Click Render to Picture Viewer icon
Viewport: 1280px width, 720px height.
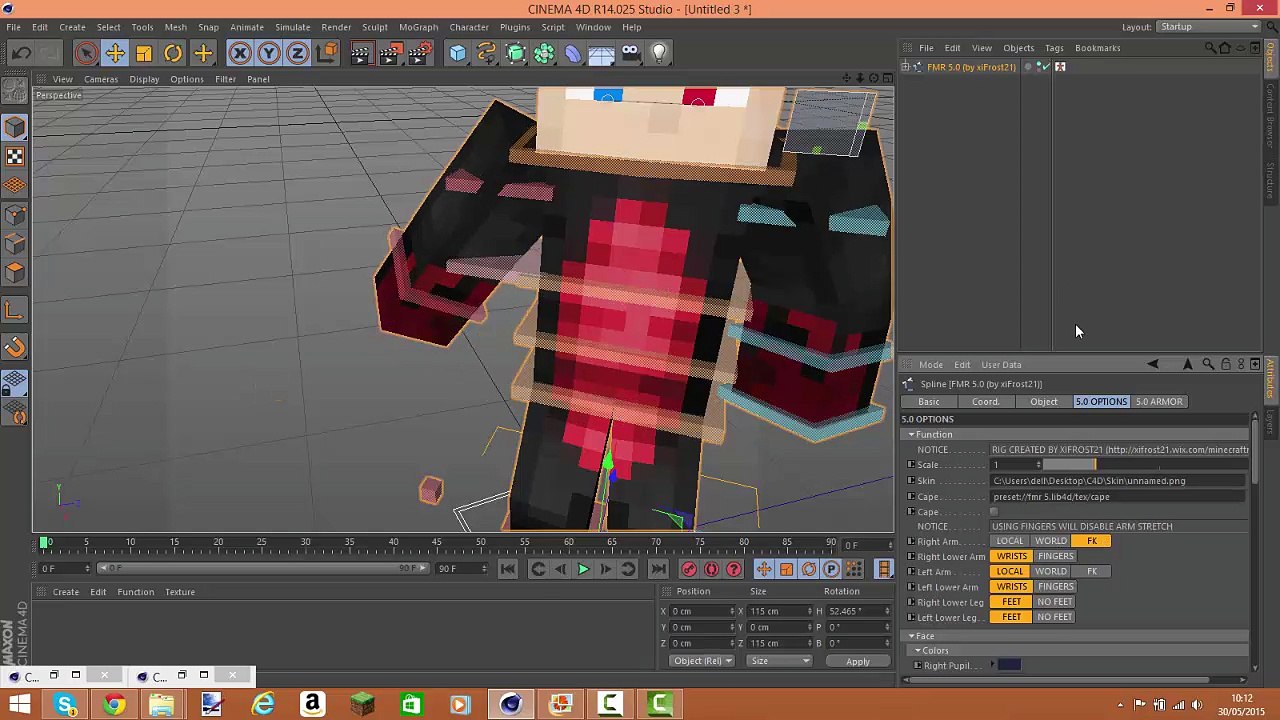click(x=391, y=53)
